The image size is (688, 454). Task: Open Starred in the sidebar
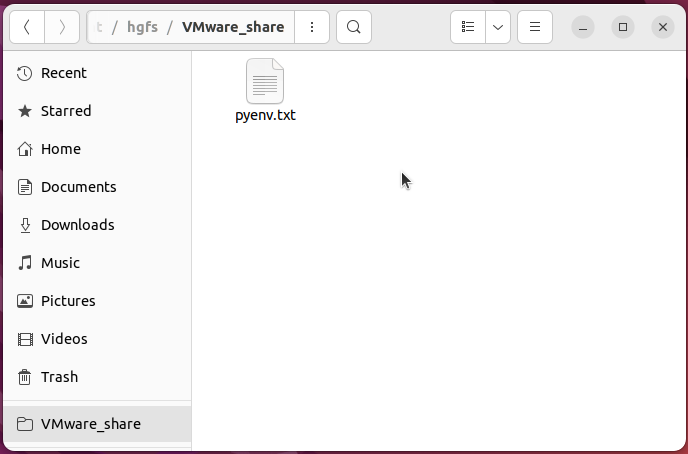click(97, 111)
